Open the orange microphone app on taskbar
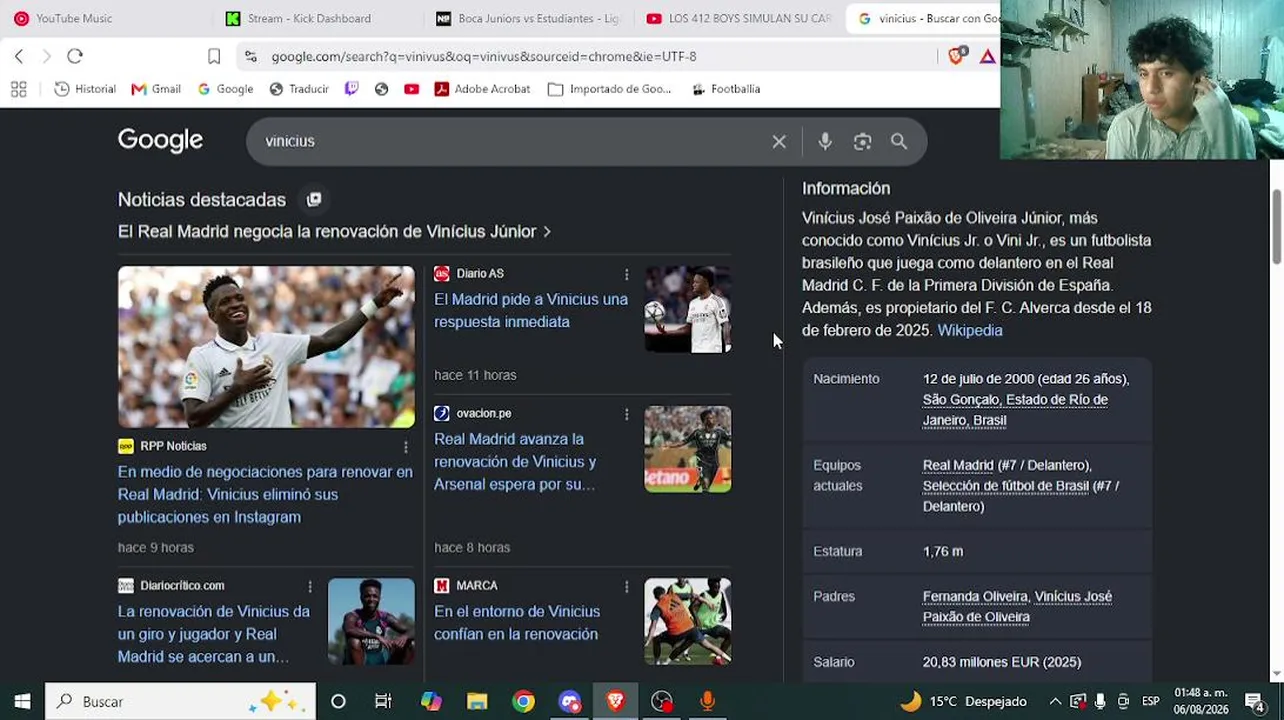 pyautogui.click(x=708, y=701)
